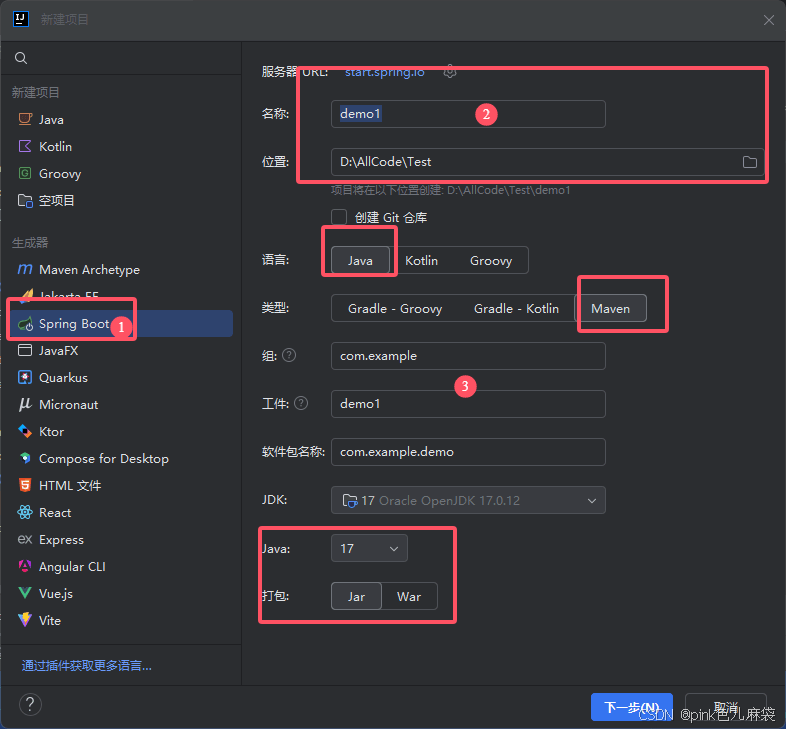Click the 软件包名称 field com.example.demo

[x=468, y=452]
